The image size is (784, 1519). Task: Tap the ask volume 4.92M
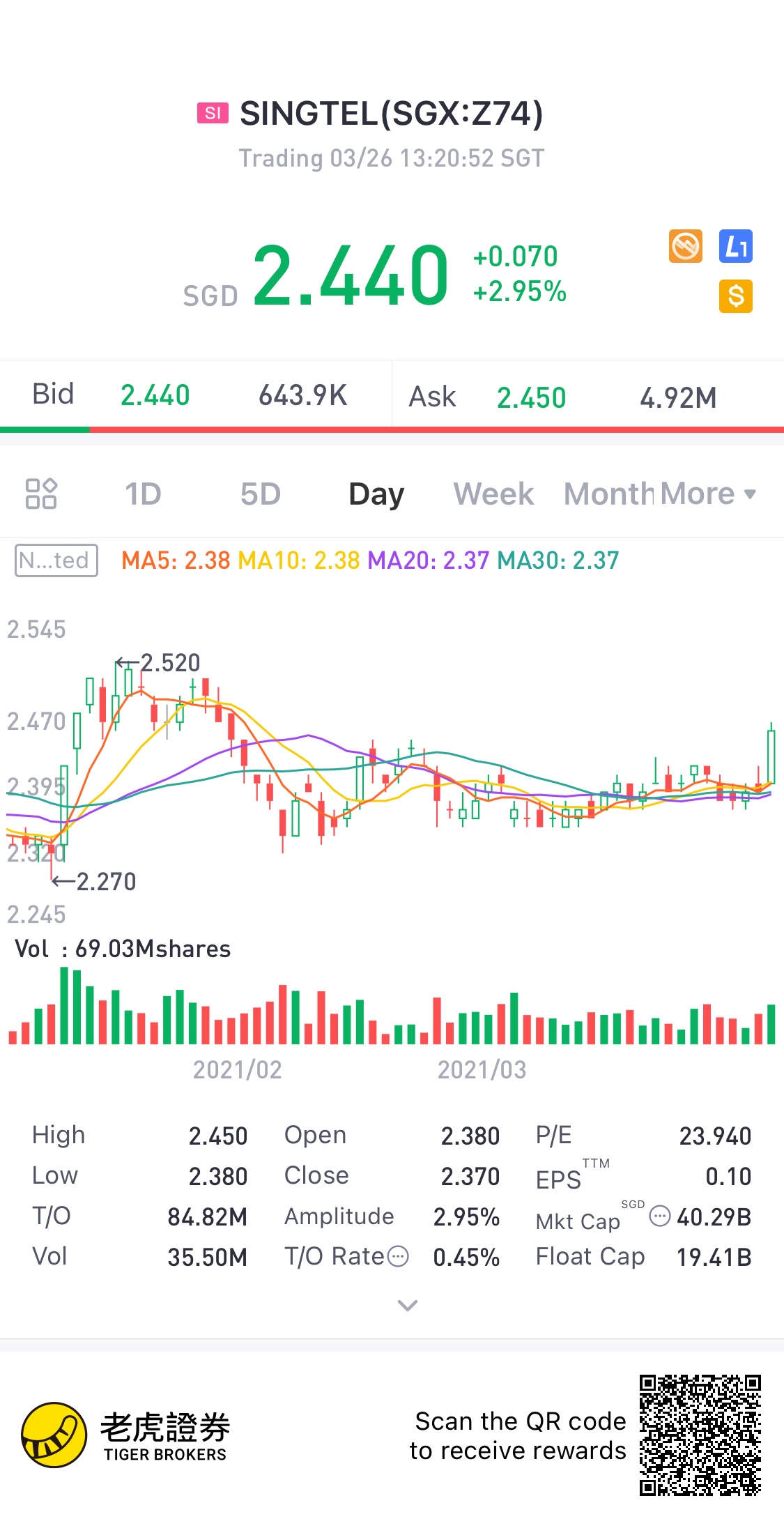click(x=678, y=398)
